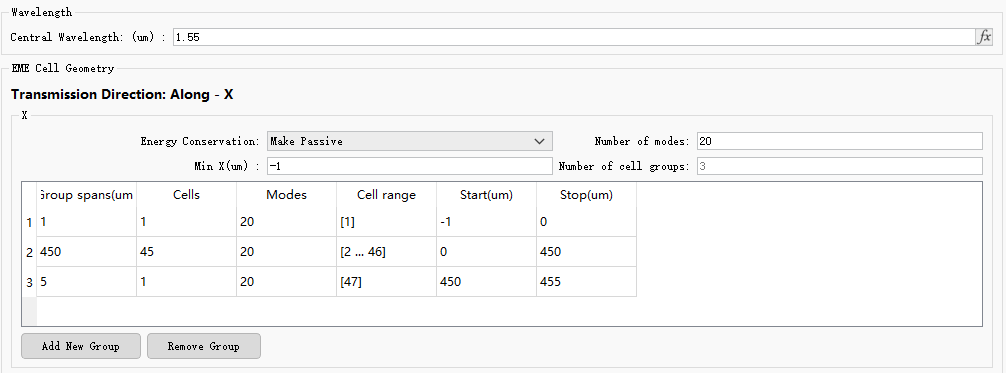
Task: Click the Cells column header
Action: 186,195
